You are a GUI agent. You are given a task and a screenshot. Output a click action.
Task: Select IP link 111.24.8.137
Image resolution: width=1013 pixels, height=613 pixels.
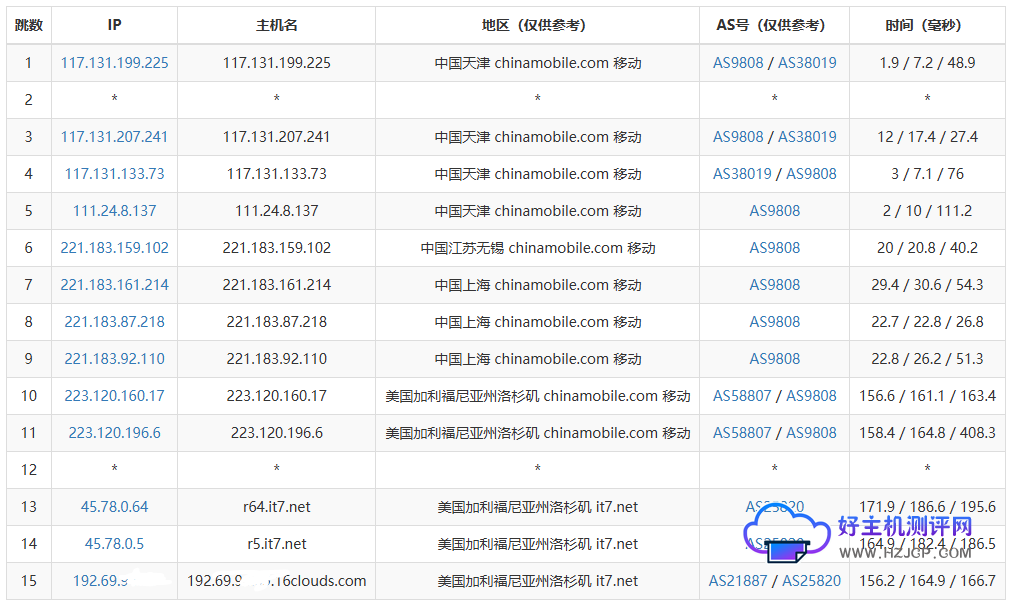[x=114, y=211]
